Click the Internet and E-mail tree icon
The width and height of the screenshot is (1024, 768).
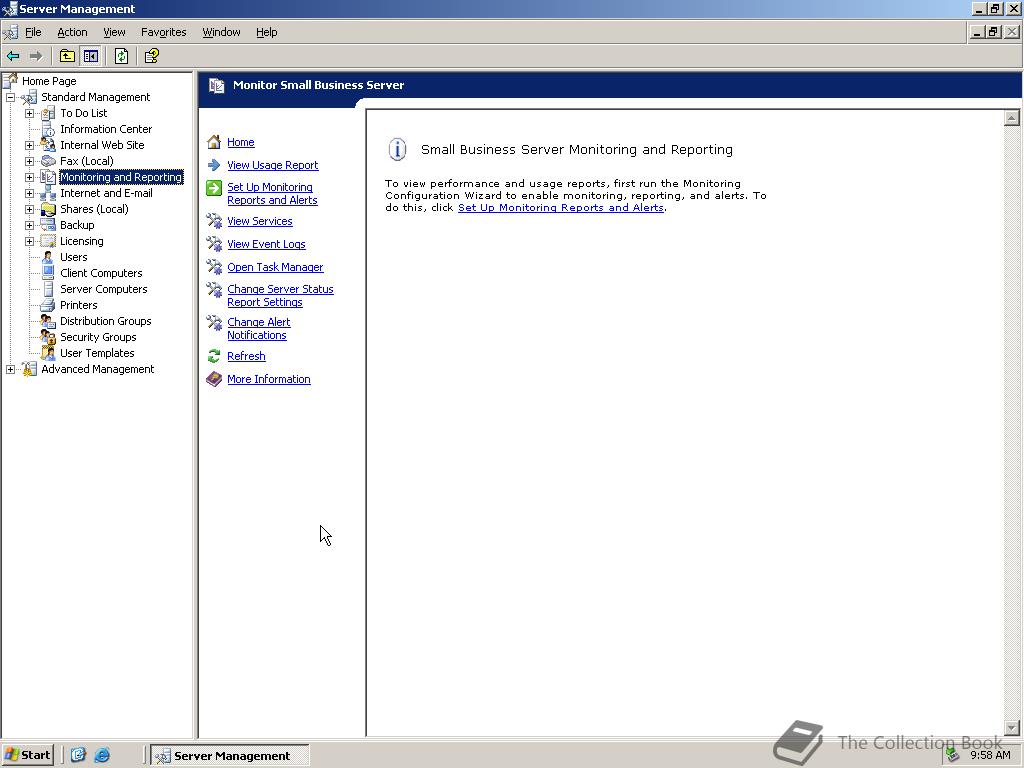click(48, 193)
